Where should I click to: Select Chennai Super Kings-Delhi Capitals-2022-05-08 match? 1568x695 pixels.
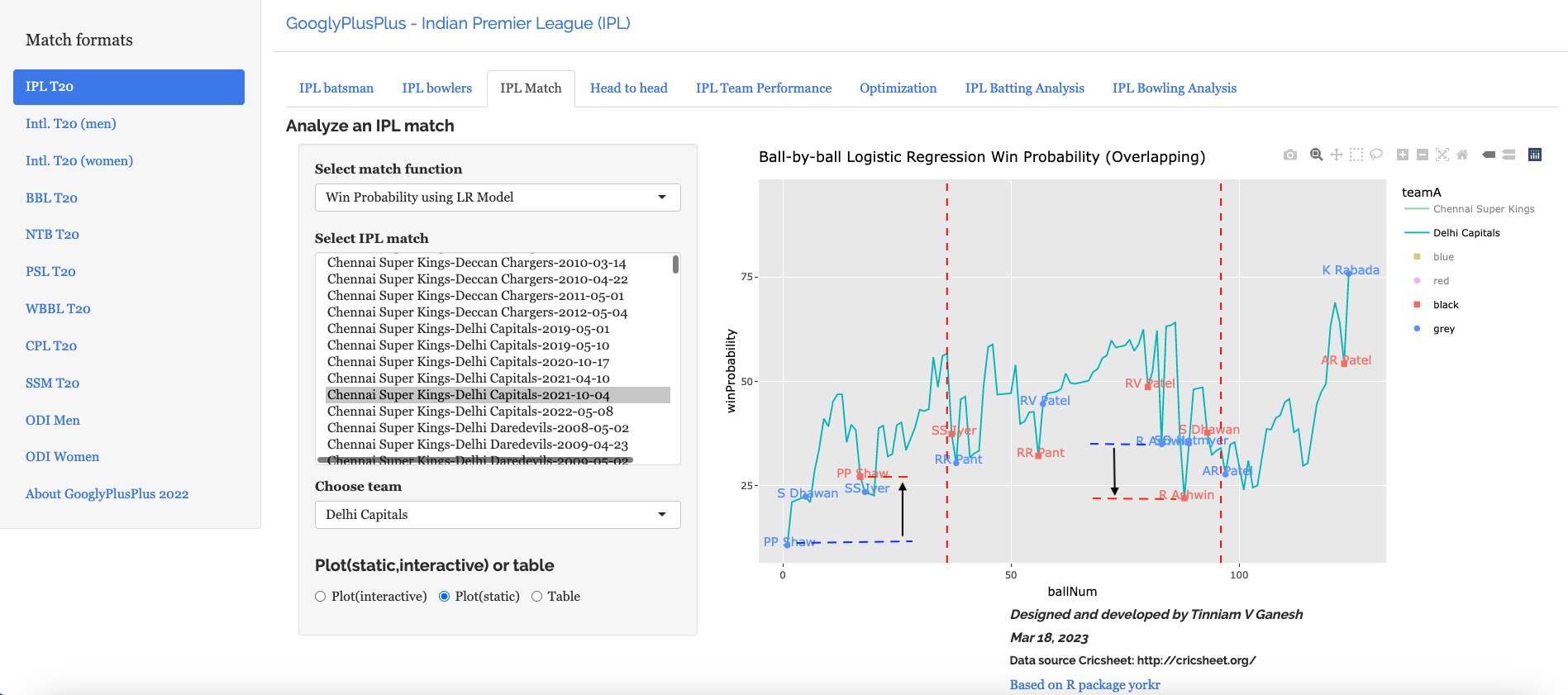(x=469, y=412)
